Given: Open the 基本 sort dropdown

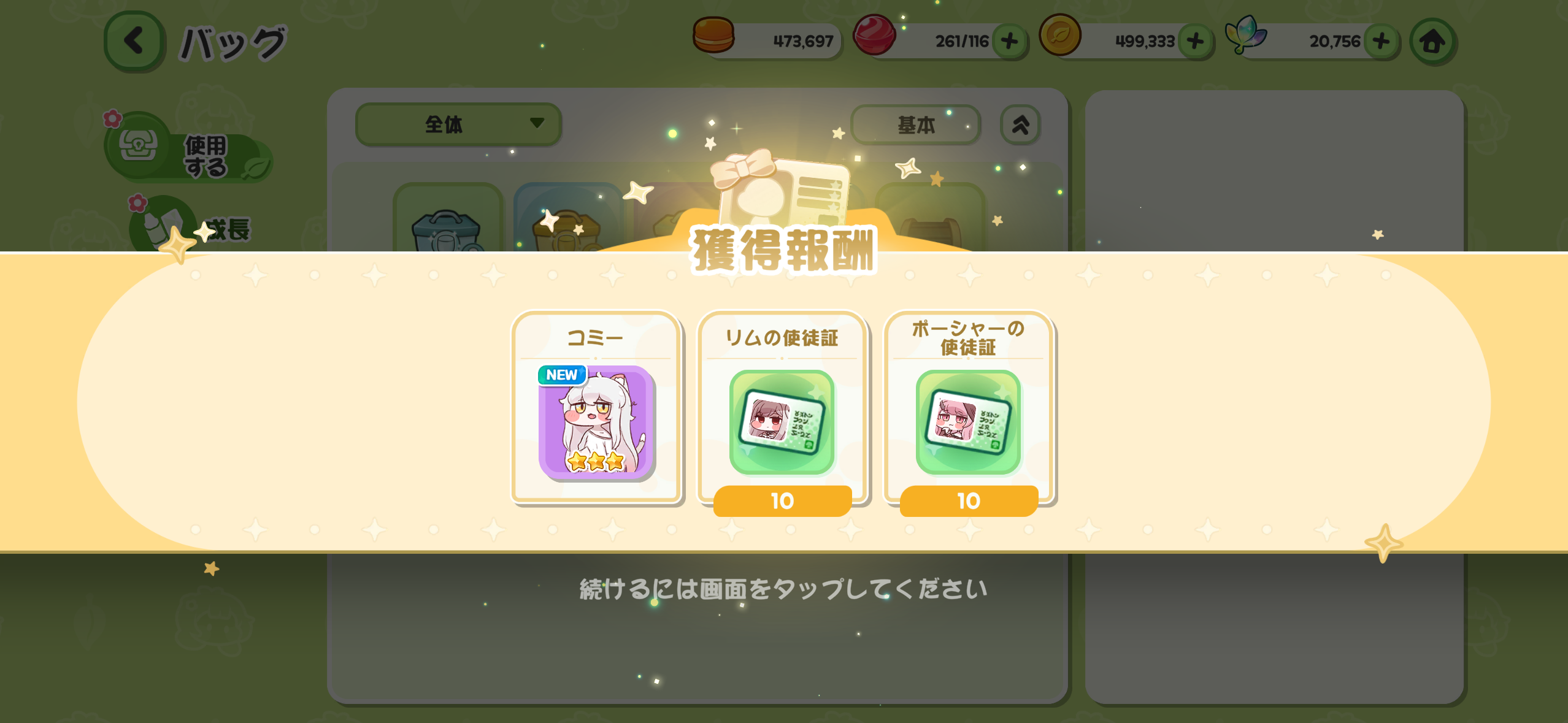Looking at the screenshot, I should (915, 124).
